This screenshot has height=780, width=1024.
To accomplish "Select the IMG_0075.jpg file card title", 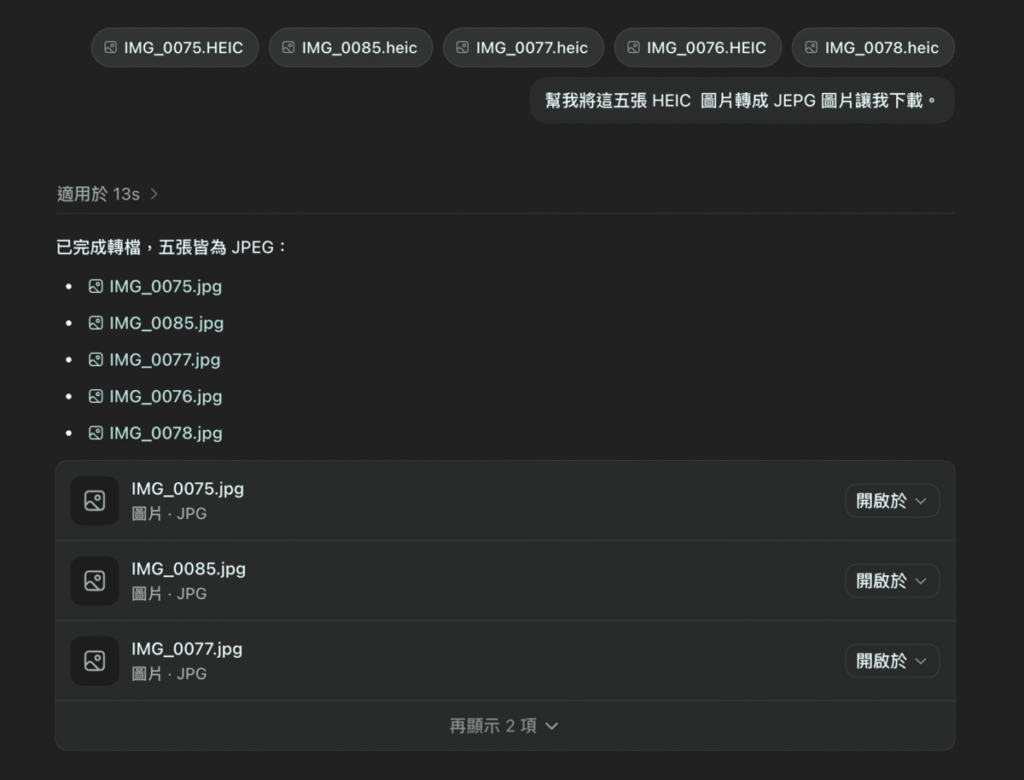I will coord(187,489).
